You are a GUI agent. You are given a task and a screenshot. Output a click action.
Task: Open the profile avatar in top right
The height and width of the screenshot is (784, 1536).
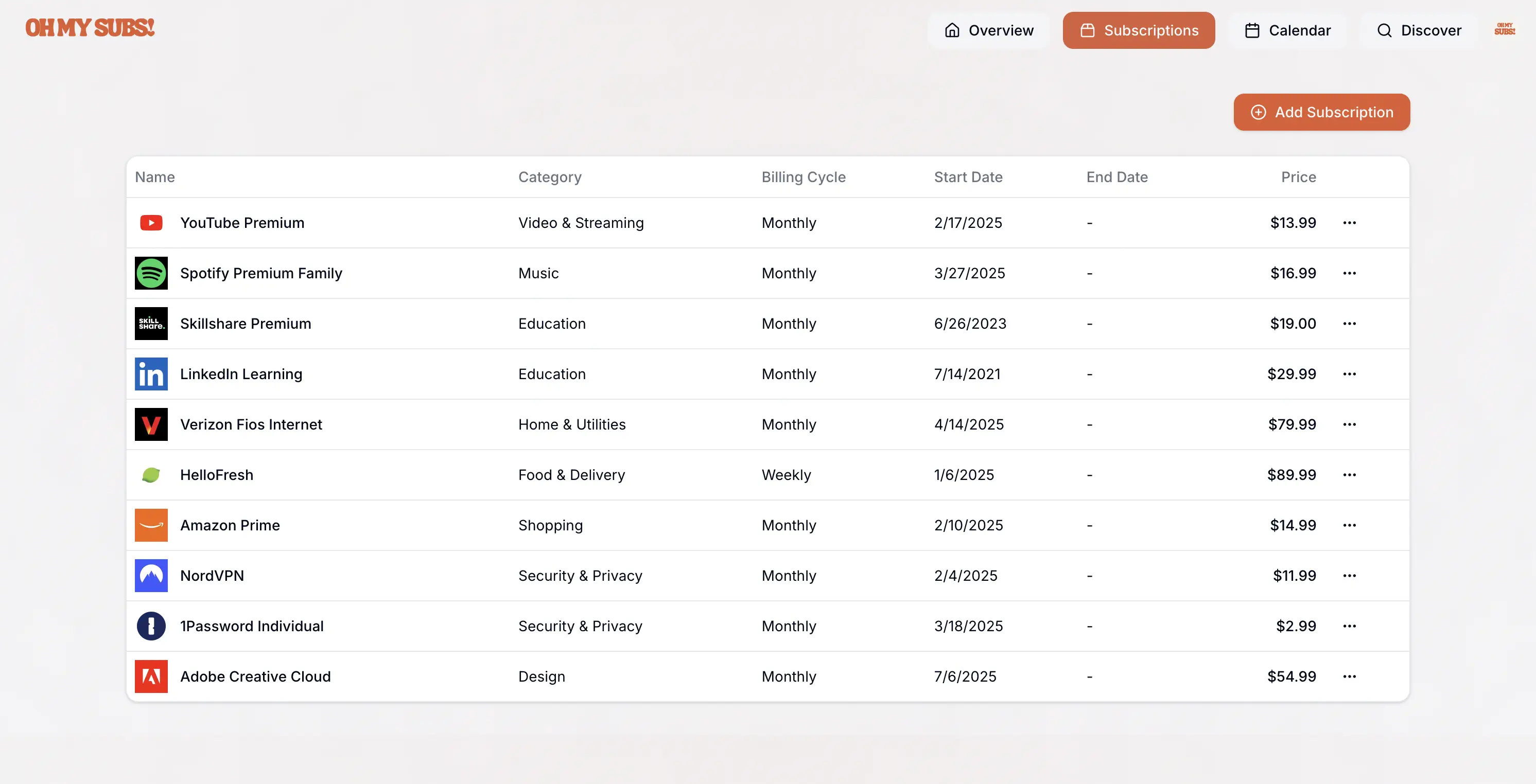pos(1505,29)
